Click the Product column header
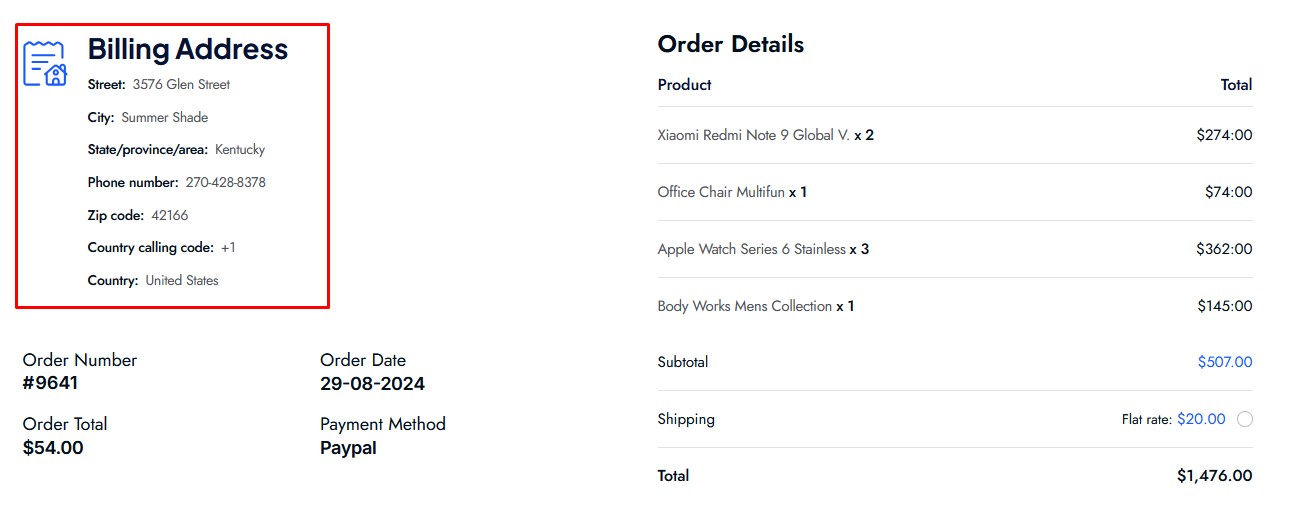Viewport: 1292px width, 522px height. [x=685, y=85]
